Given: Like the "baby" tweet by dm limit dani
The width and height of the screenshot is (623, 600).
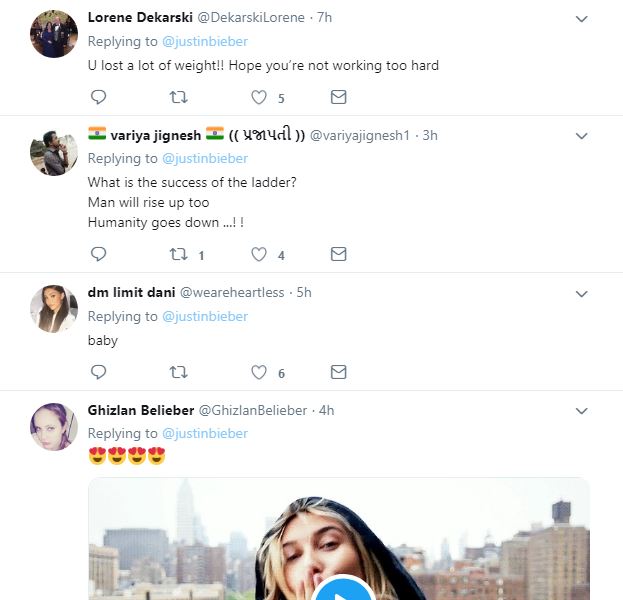Looking at the screenshot, I should (259, 372).
